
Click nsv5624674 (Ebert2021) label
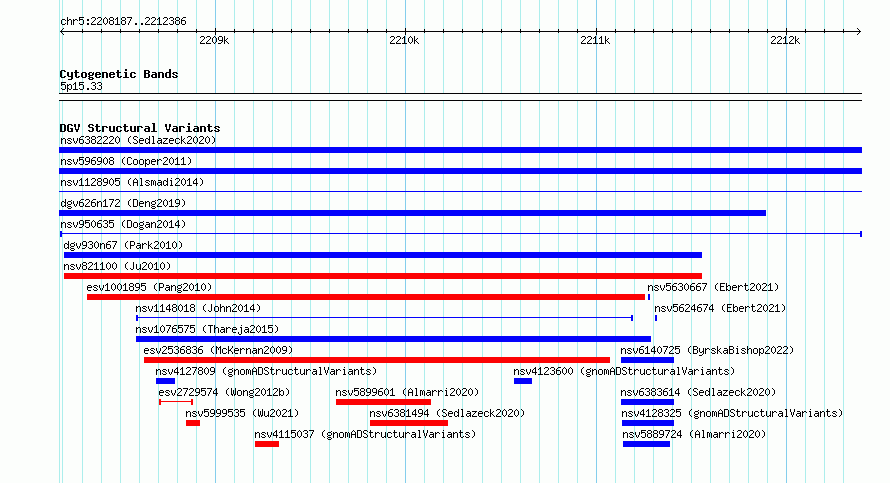pos(720,308)
